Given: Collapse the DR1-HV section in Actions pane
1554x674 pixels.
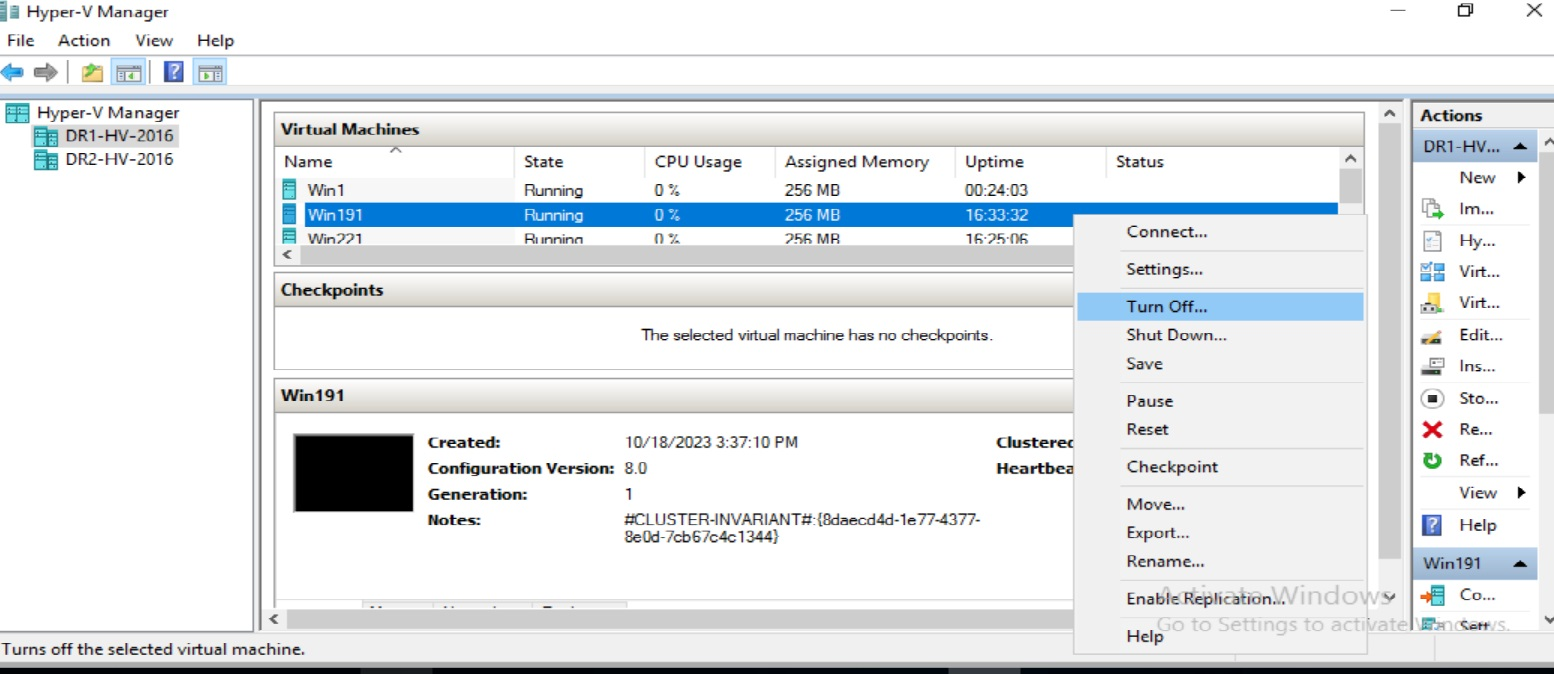Looking at the screenshot, I should pos(1521,146).
